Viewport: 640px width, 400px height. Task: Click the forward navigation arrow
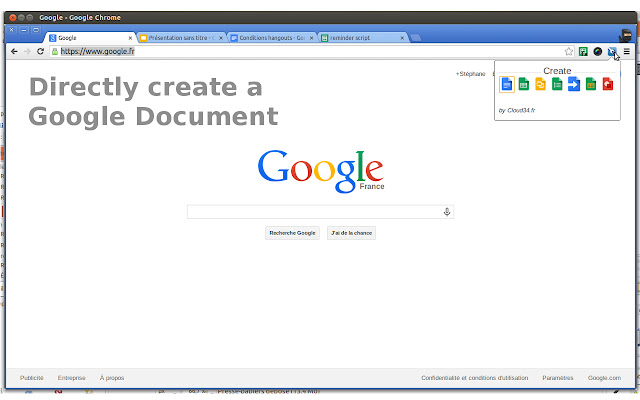(27, 51)
